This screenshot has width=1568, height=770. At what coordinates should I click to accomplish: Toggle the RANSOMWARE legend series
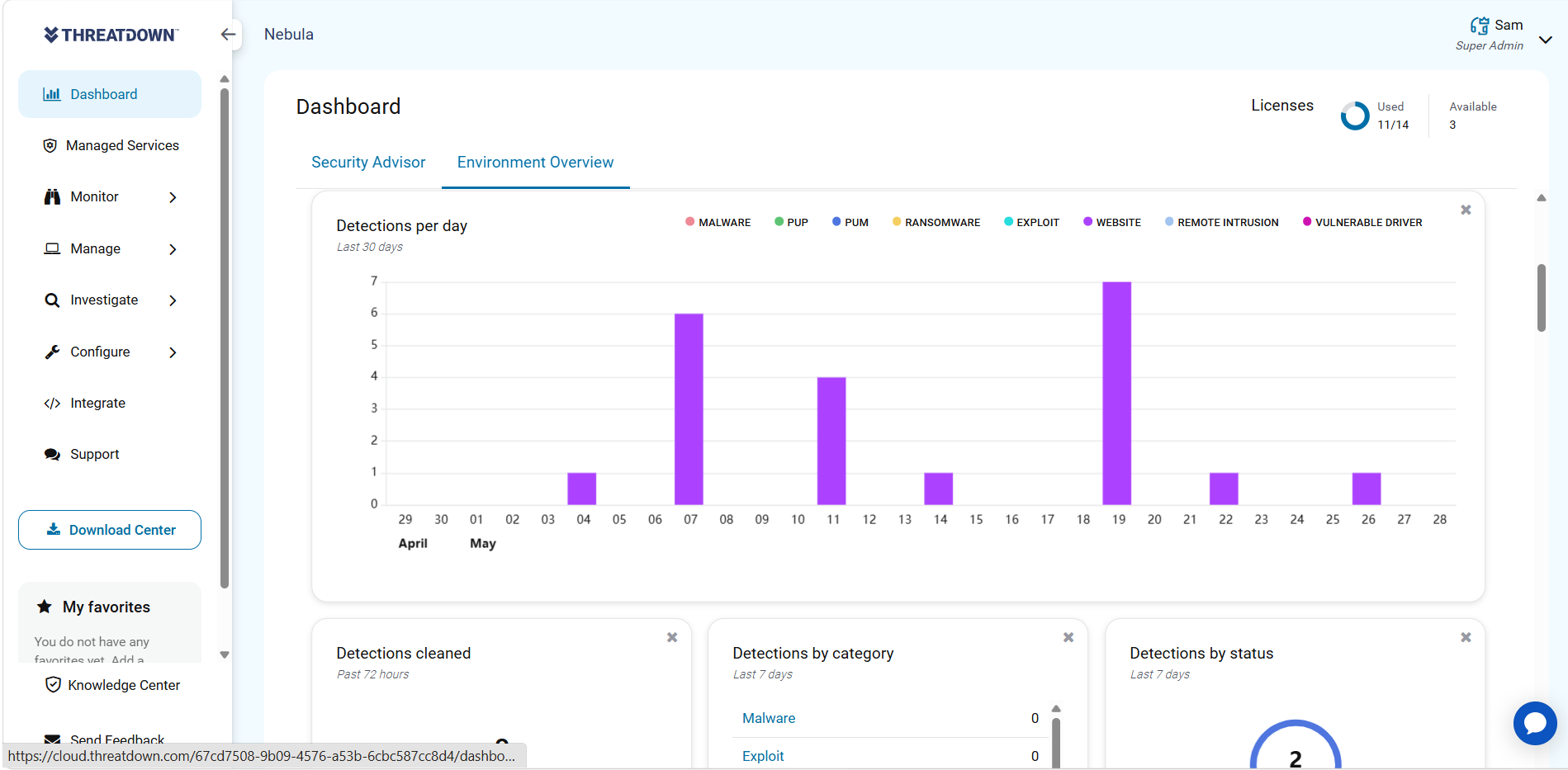pos(936,222)
